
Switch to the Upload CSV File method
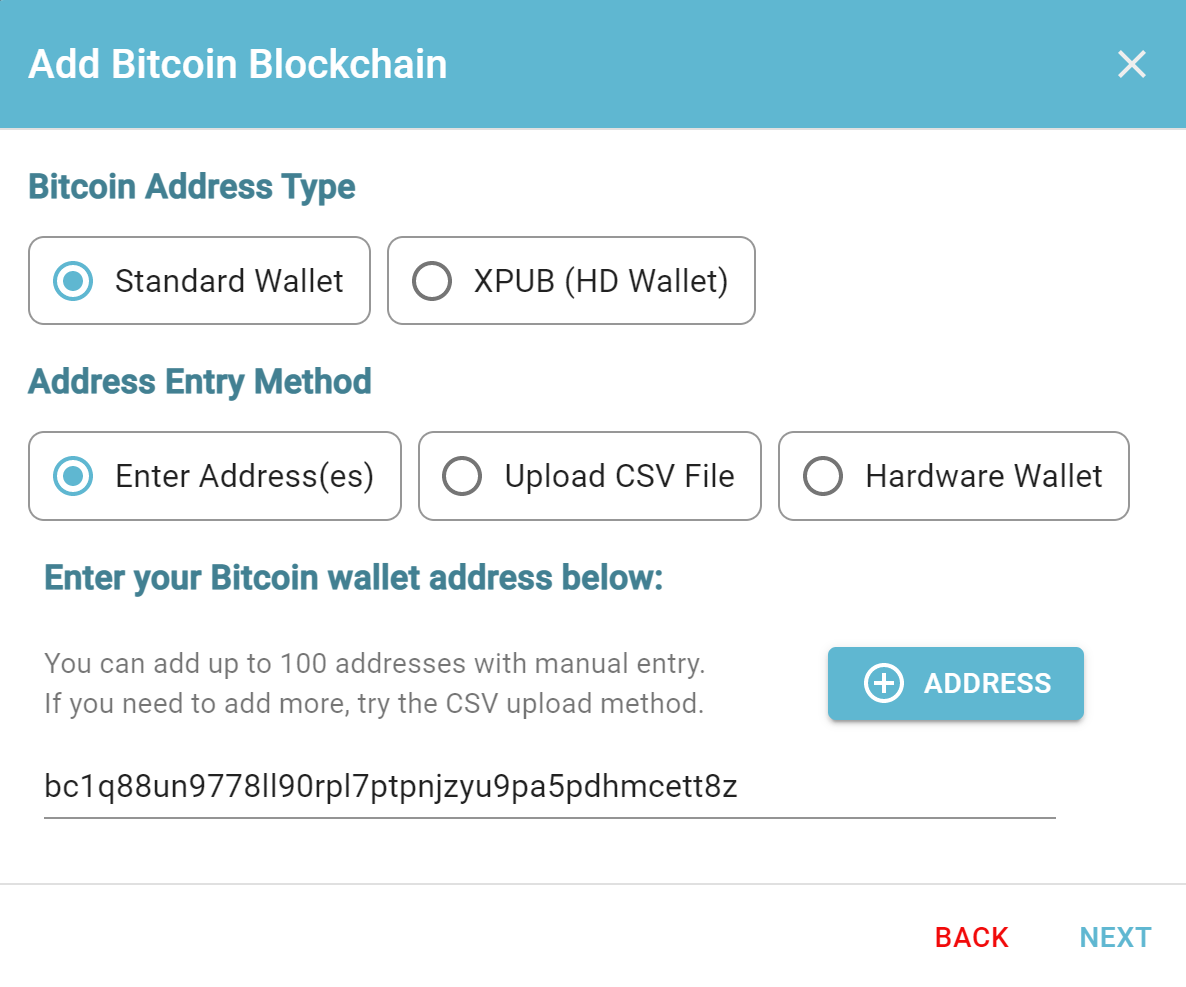click(x=589, y=477)
